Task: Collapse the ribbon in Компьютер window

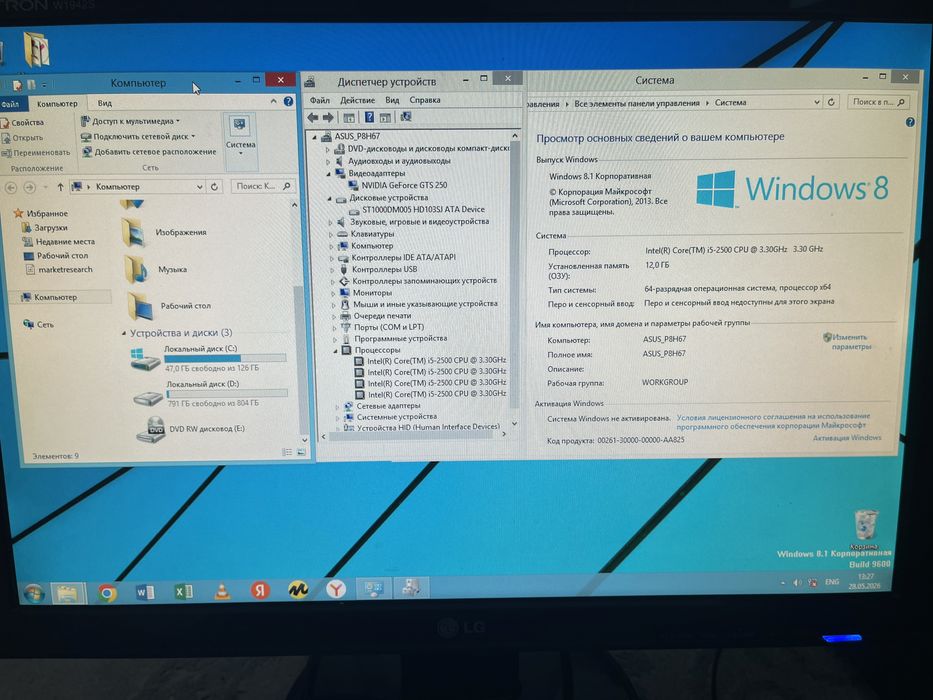Action: click(x=274, y=101)
